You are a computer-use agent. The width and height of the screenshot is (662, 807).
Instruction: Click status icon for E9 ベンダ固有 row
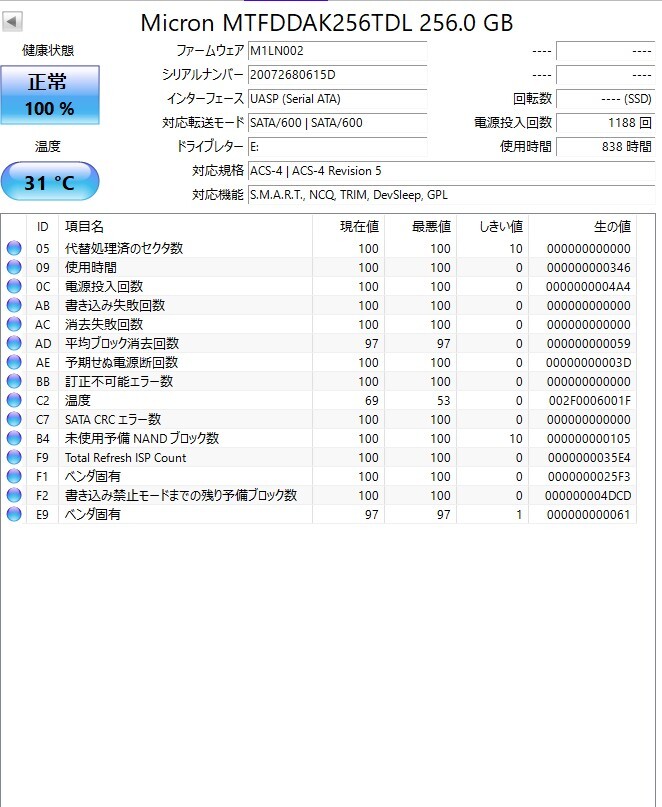point(14,515)
